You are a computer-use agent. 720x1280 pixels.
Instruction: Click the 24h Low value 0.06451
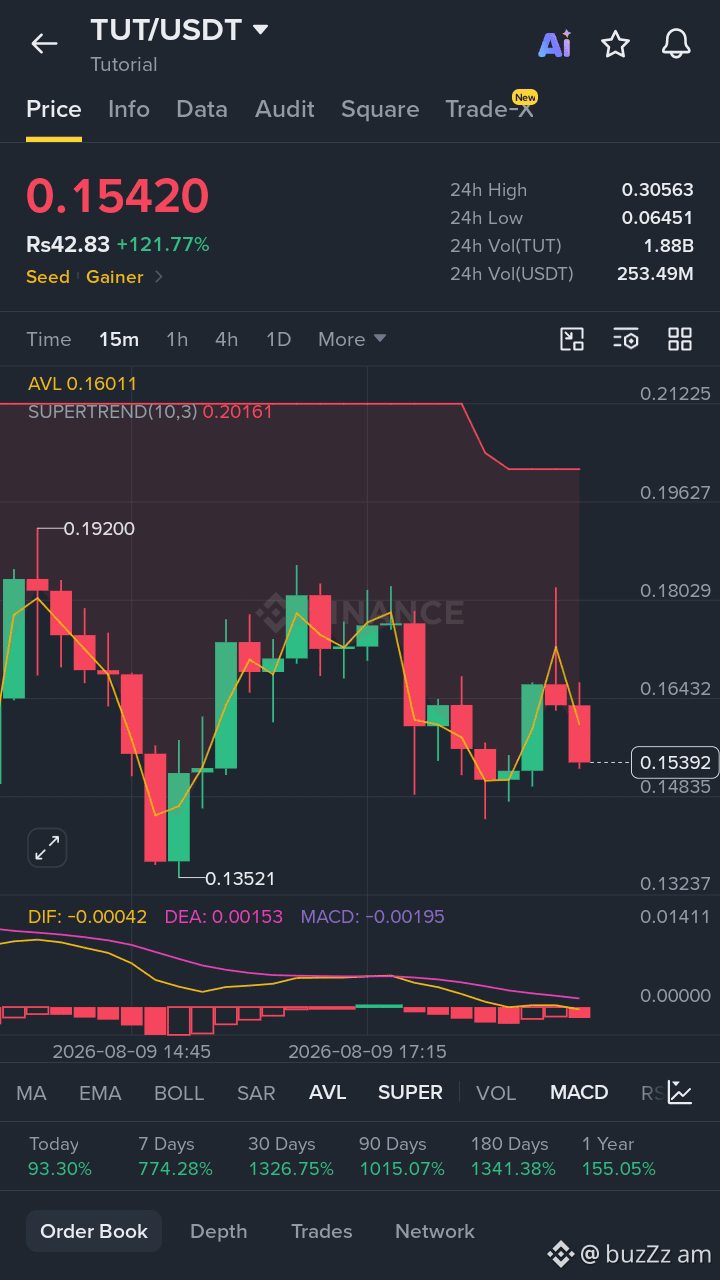(x=657, y=218)
